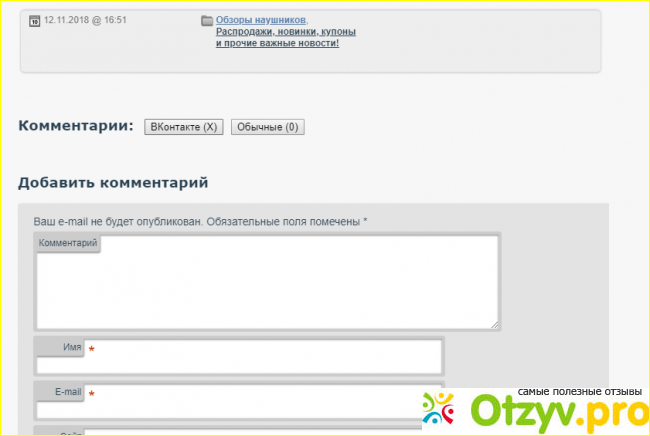Switch to the ВКонтакте (X) comments tab

click(x=184, y=127)
